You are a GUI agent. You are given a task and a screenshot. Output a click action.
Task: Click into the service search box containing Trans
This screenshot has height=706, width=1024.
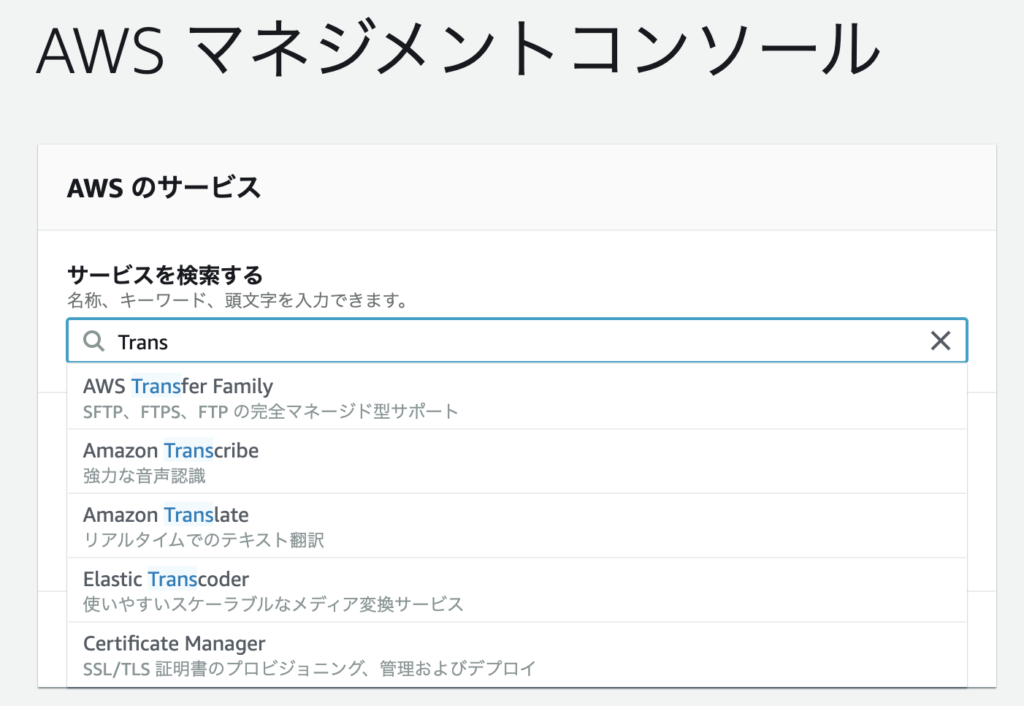[517, 340]
